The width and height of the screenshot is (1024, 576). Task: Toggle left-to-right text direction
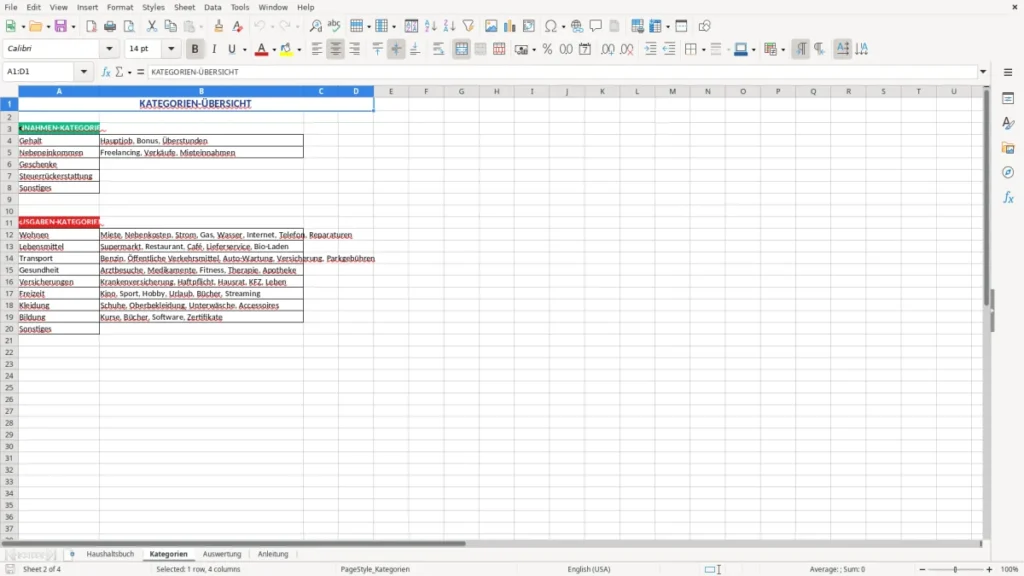(801, 49)
